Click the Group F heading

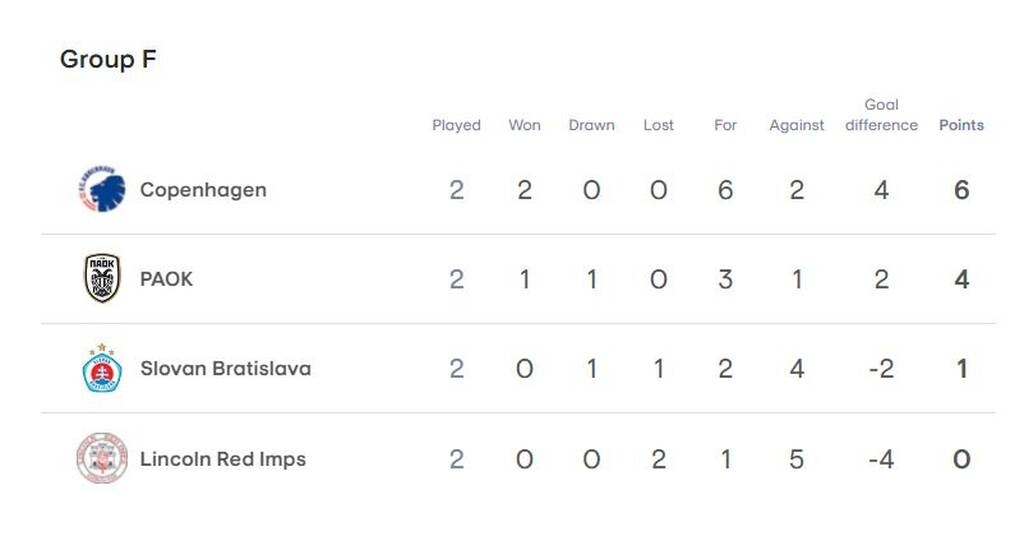pyautogui.click(x=108, y=59)
